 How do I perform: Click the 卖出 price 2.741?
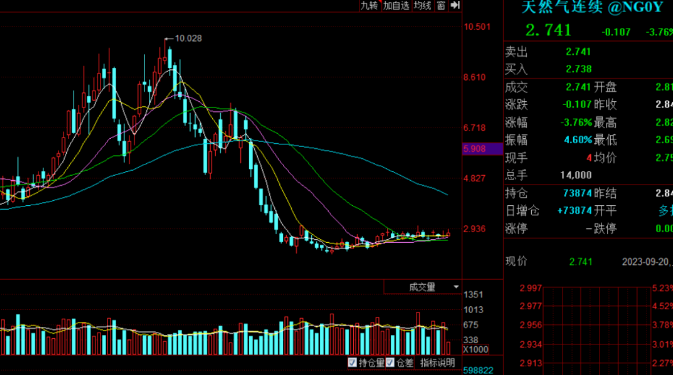point(578,52)
